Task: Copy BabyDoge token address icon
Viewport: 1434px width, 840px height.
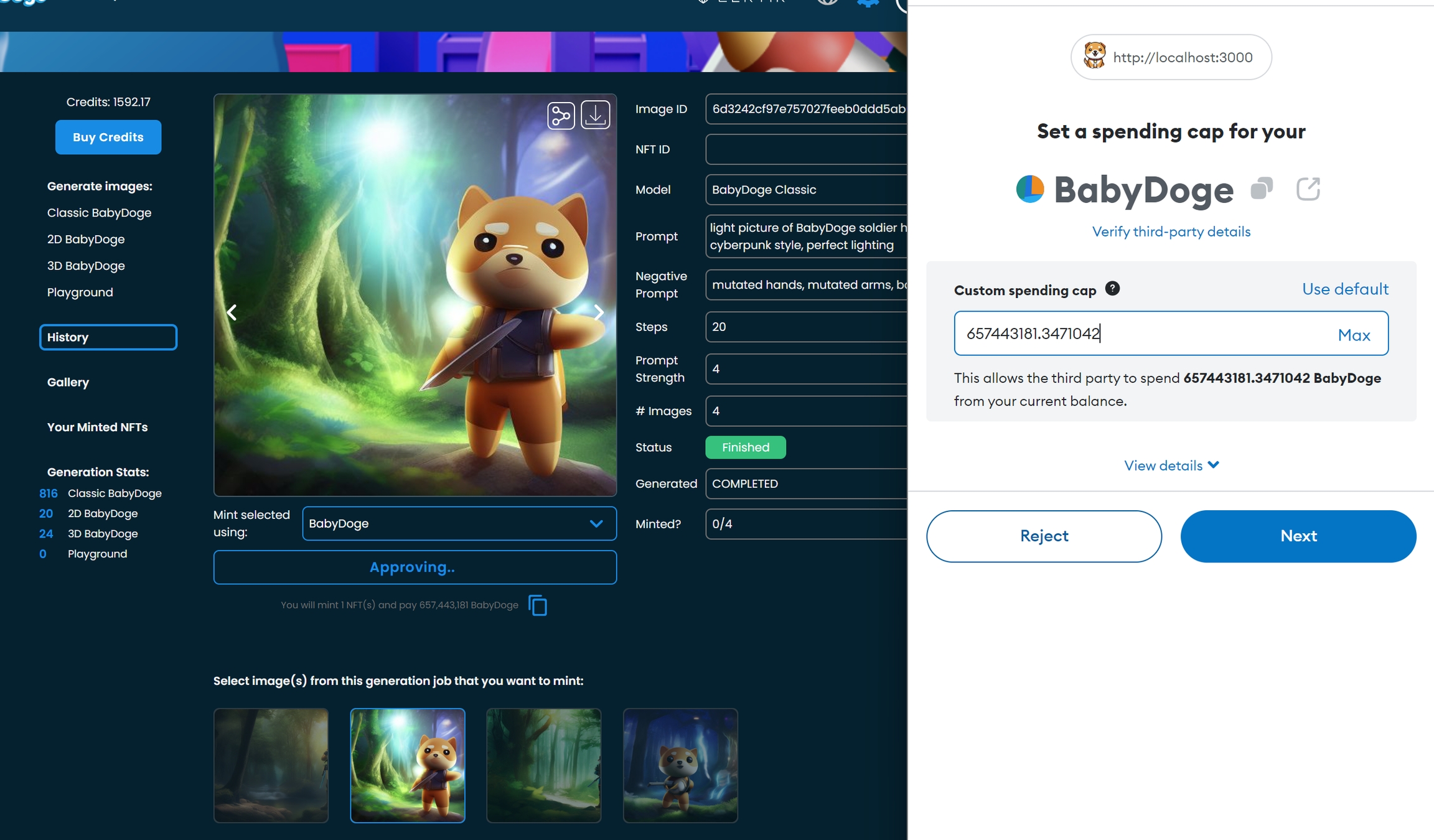Action: (x=1261, y=189)
